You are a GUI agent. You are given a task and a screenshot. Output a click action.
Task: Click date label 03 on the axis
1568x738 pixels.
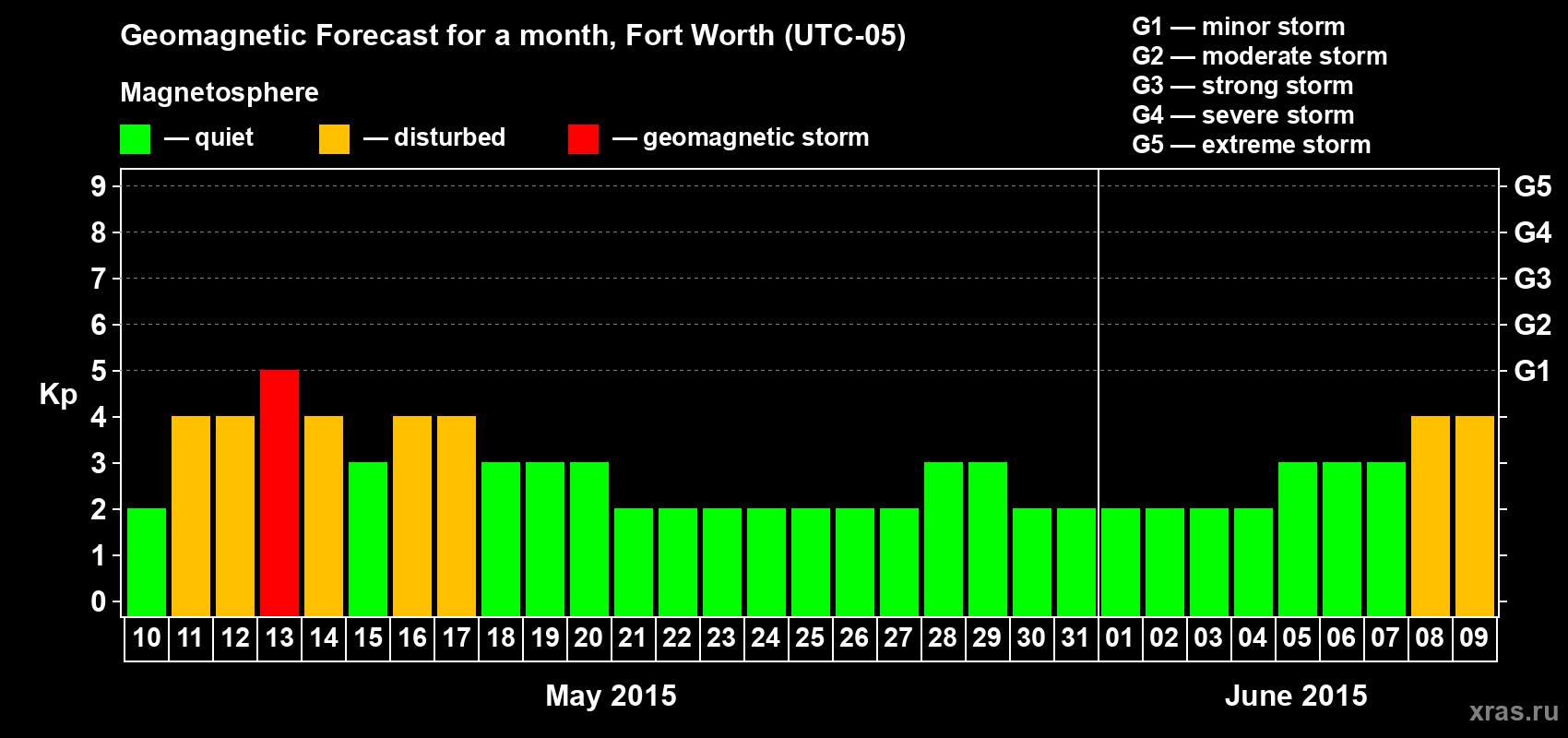1208,637
